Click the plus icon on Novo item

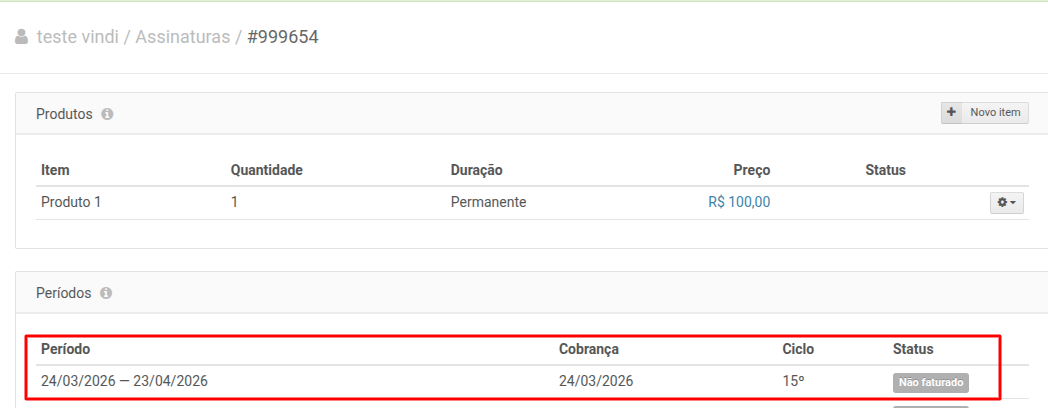952,113
